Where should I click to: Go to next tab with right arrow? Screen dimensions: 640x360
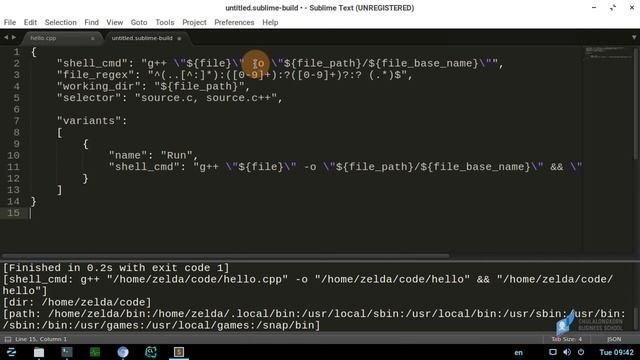click(x=14, y=38)
